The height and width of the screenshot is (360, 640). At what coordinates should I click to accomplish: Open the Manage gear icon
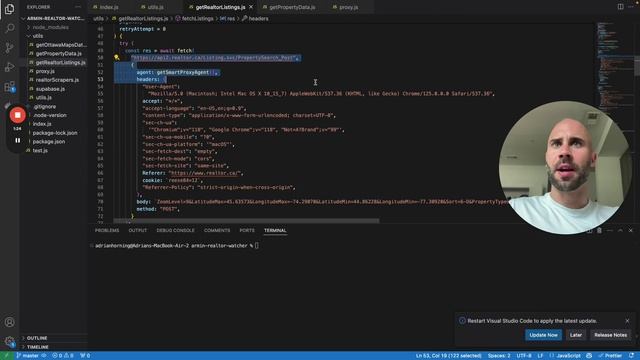9,341
